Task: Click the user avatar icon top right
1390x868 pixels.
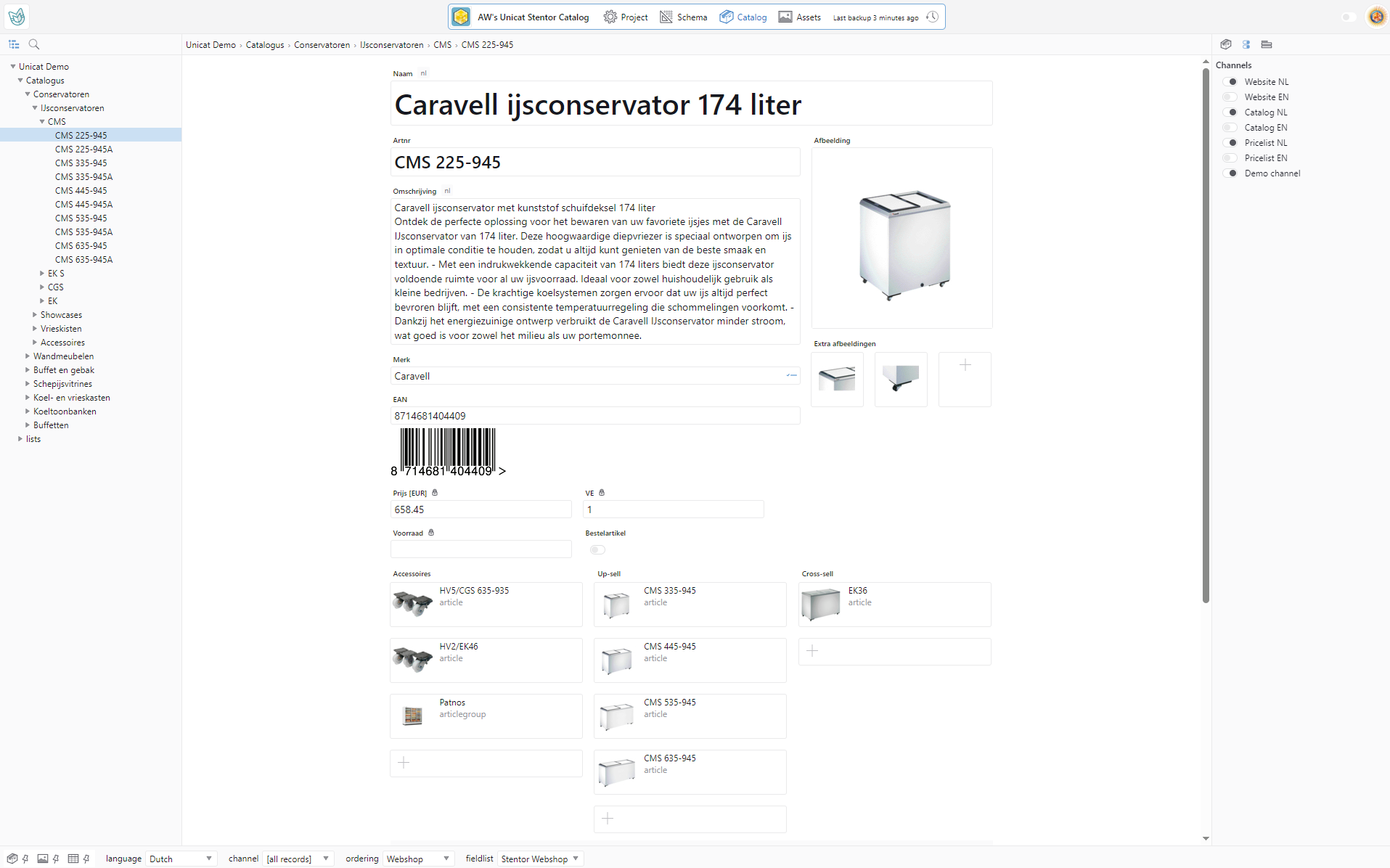Action: 1376,17
